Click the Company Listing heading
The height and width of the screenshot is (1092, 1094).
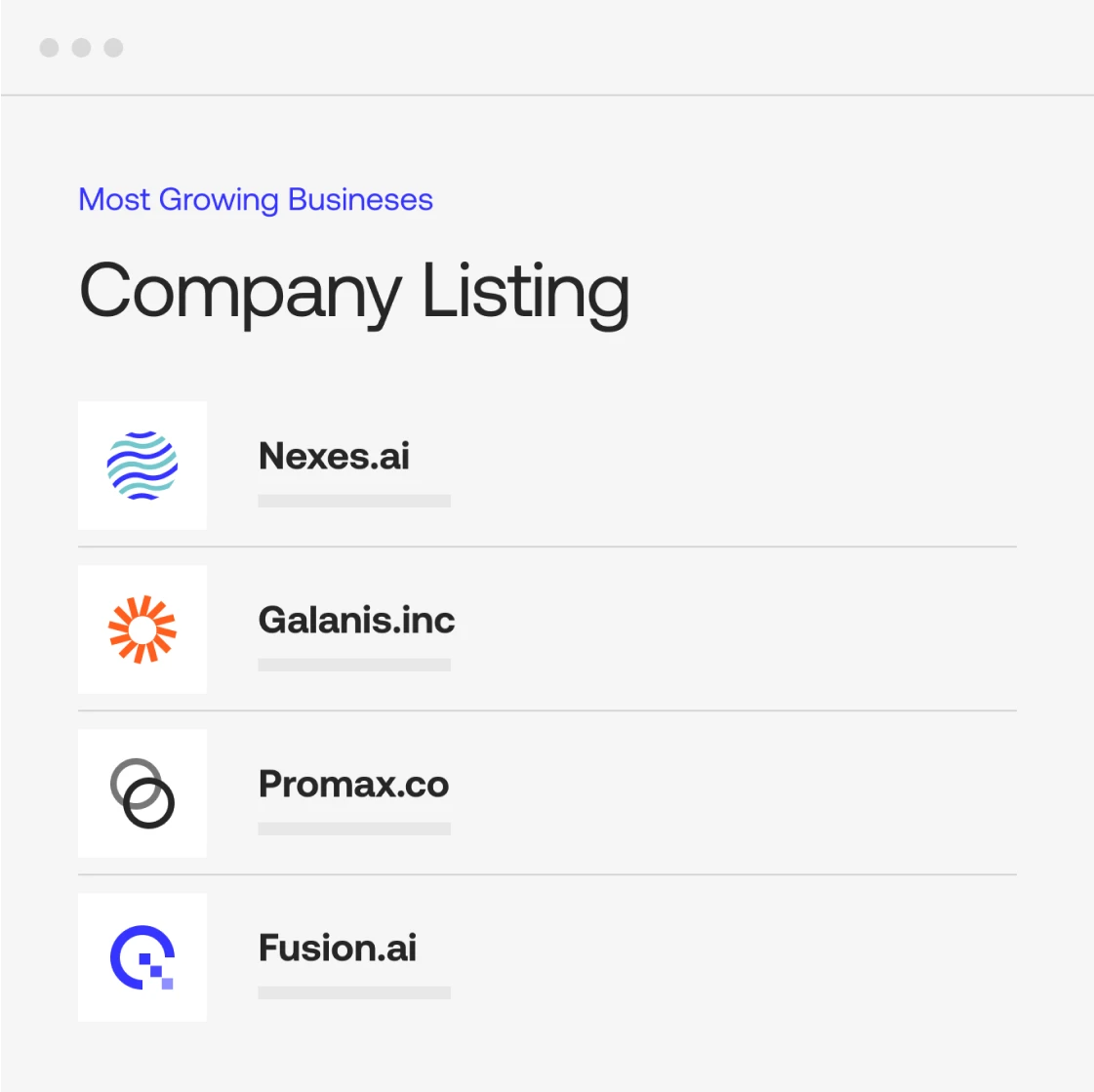(354, 292)
